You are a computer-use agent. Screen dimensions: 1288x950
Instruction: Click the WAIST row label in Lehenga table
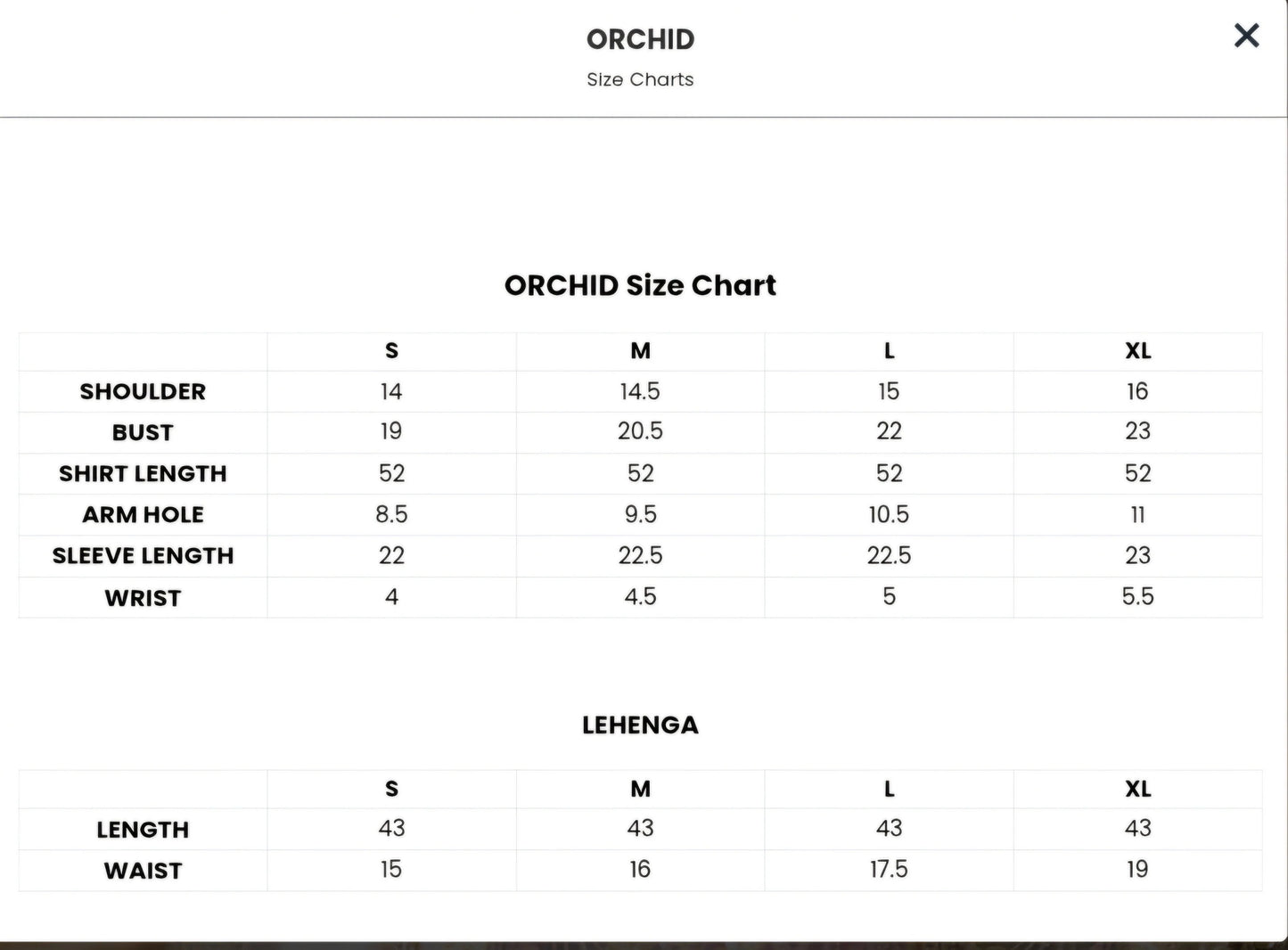coord(143,870)
